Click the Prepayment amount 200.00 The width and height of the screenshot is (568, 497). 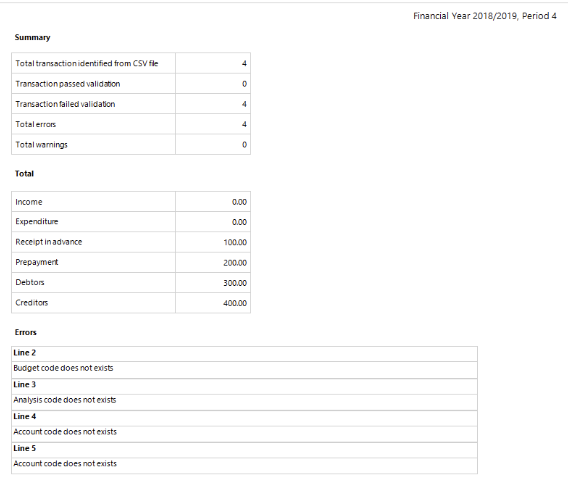(x=235, y=263)
